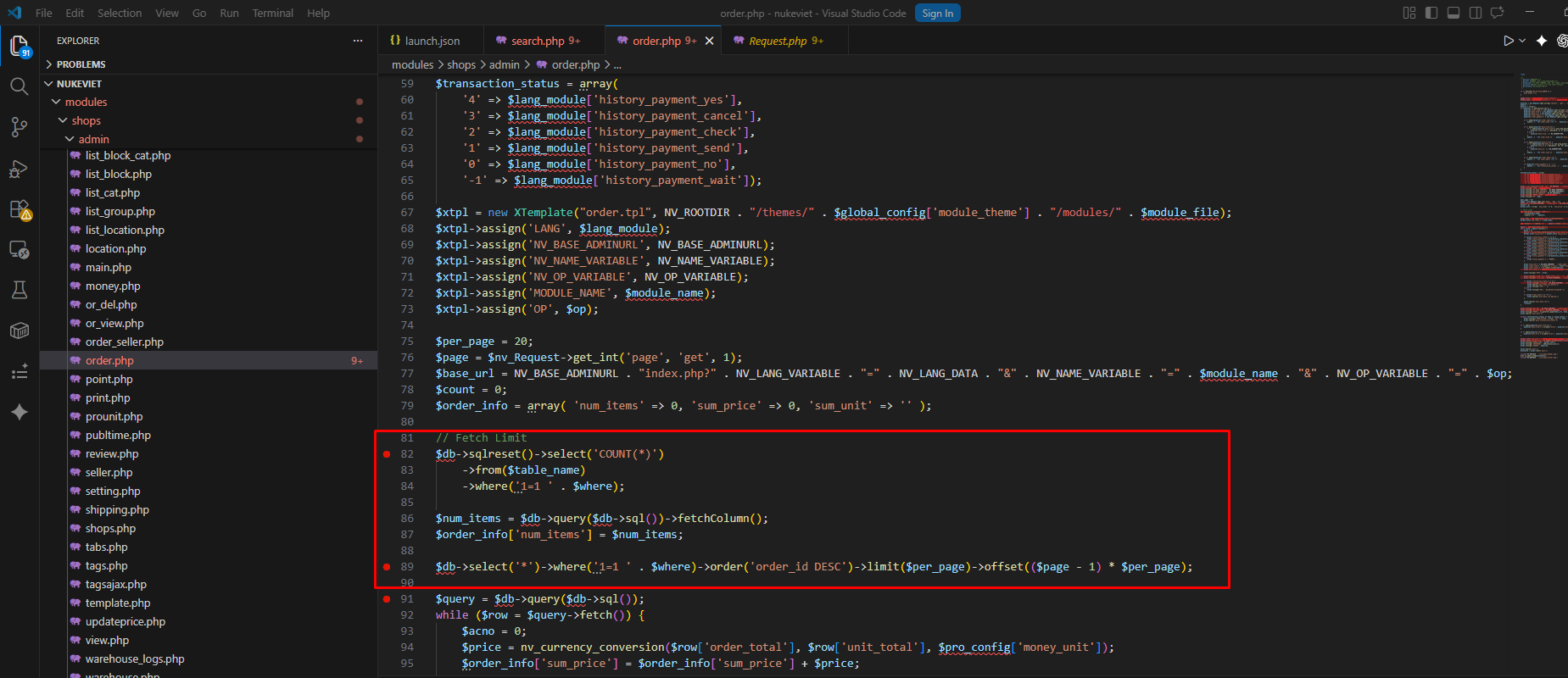This screenshot has height=678, width=1568.
Task: Toggle breakpoint on line 82
Action: point(387,454)
